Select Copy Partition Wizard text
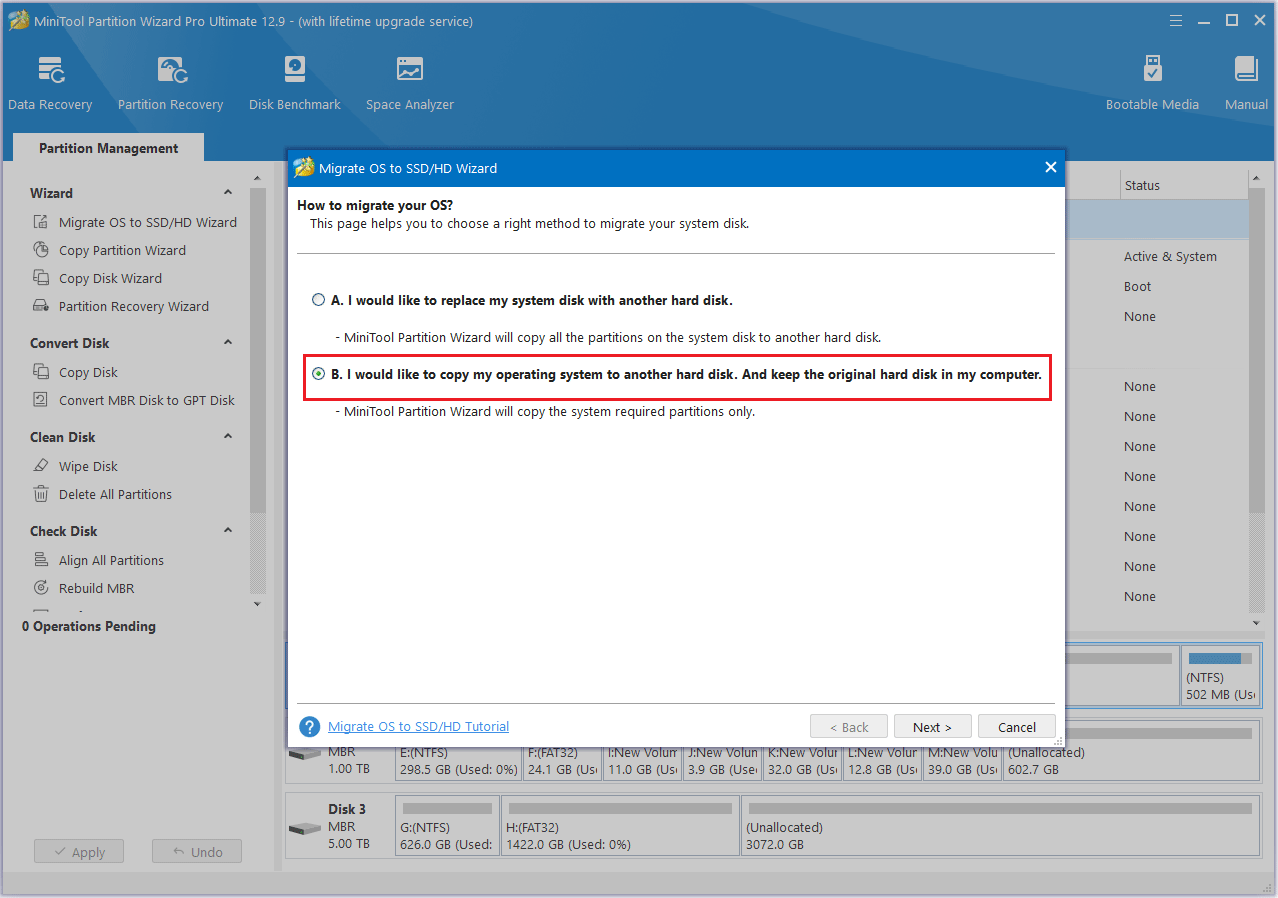This screenshot has height=898, width=1278. (122, 250)
